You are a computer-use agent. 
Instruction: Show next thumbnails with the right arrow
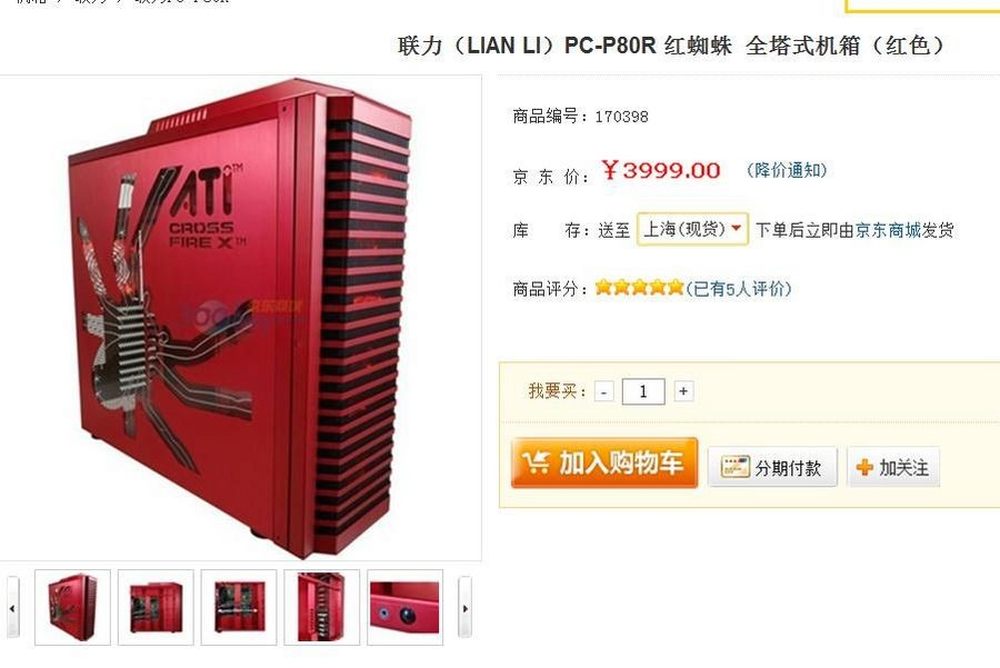click(x=465, y=607)
